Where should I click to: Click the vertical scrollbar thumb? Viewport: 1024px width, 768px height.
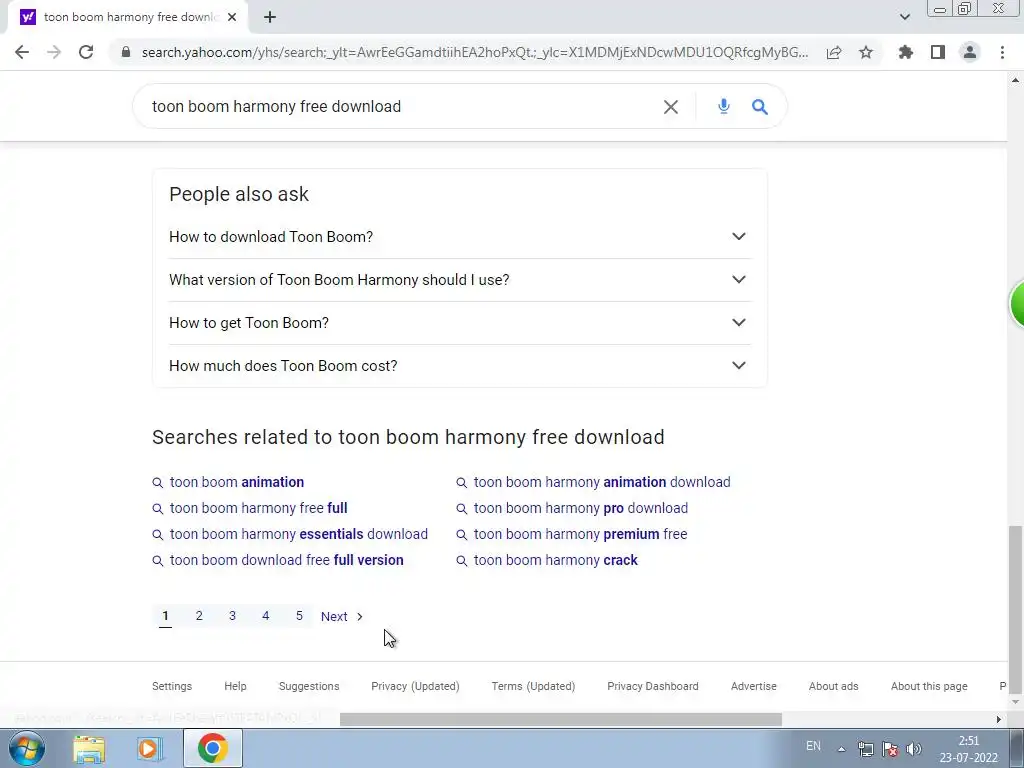[1015, 609]
